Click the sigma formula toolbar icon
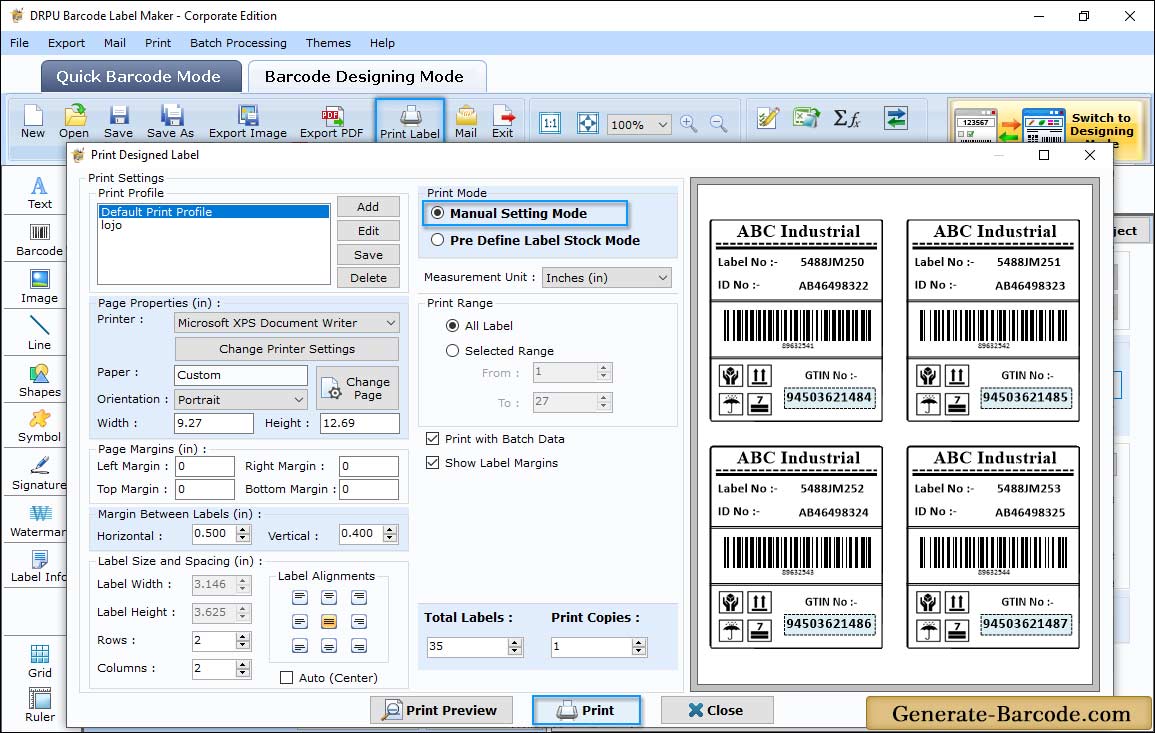This screenshot has width=1155, height=733. [846, 118]
